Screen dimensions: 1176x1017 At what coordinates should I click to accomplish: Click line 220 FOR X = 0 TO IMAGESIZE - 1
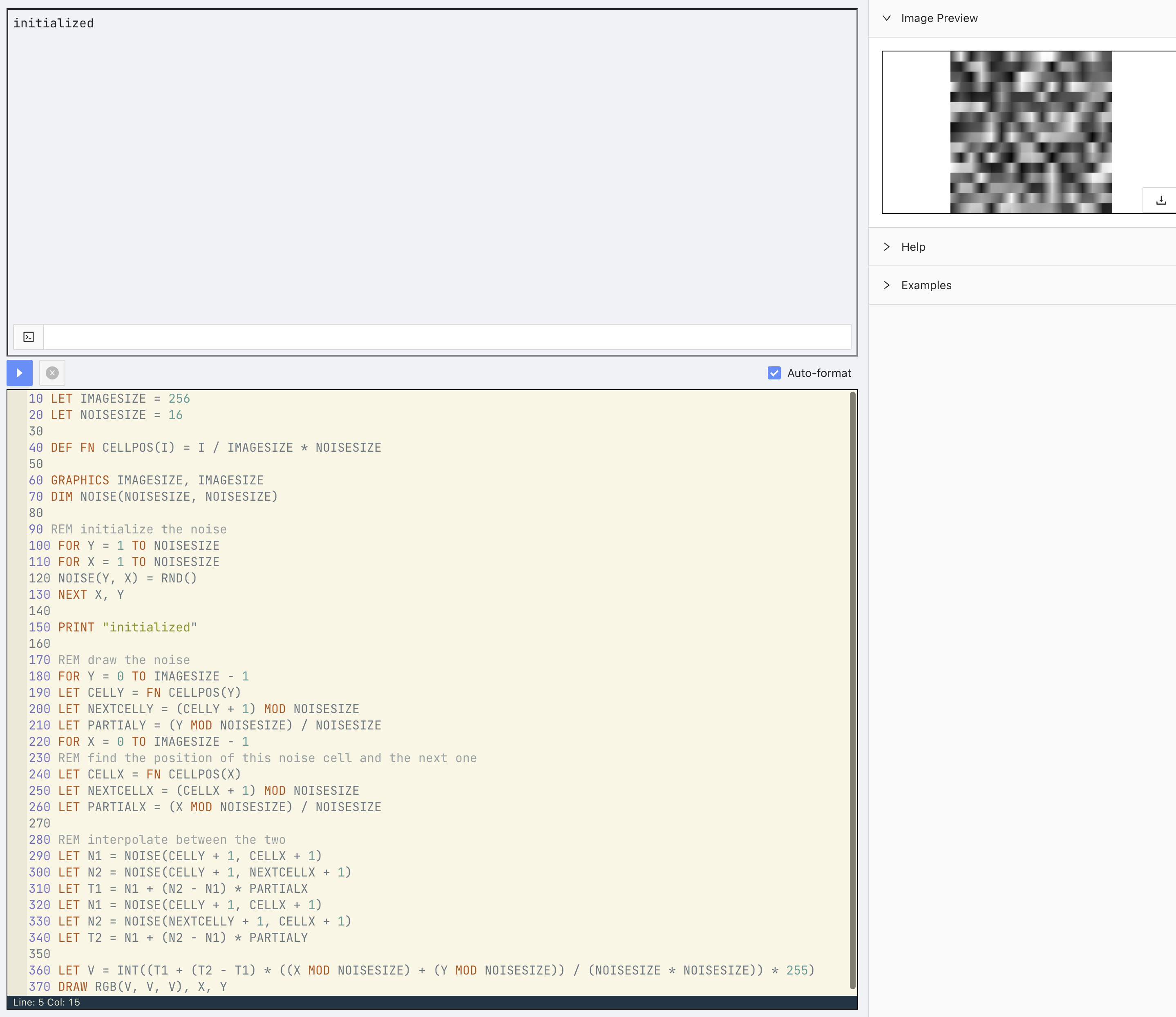coord(139,742)
